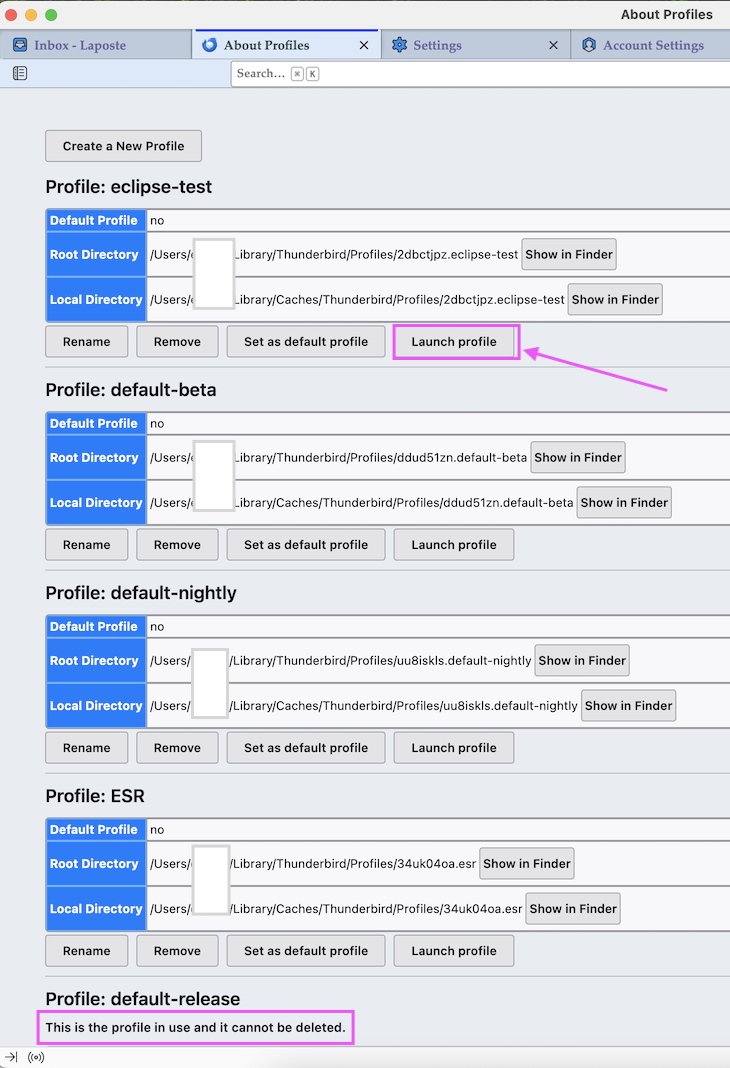
Task: Show default-nightly Root Directory in Finder
Action: (582, 660)
